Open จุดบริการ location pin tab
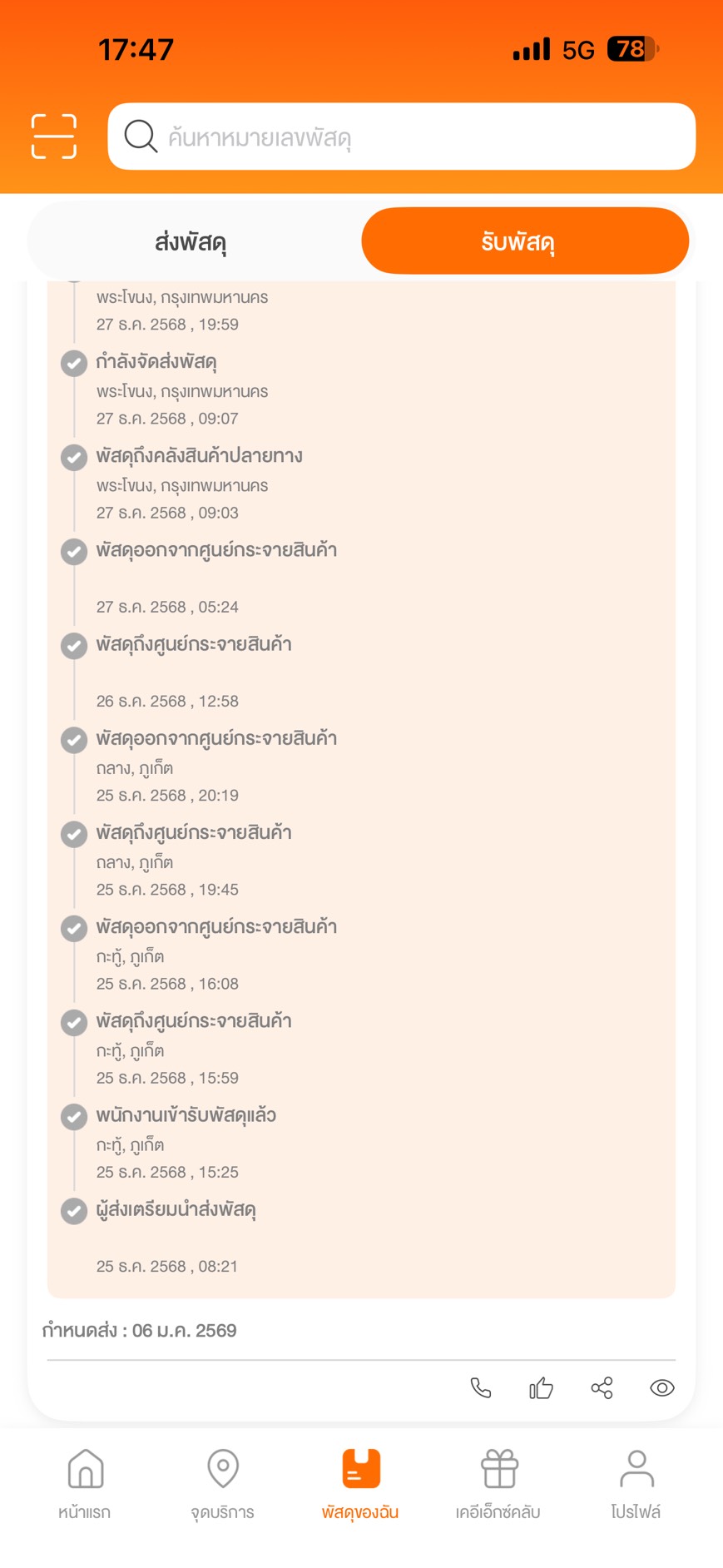Screen dimensions: 723x1568 [223, 1484]
